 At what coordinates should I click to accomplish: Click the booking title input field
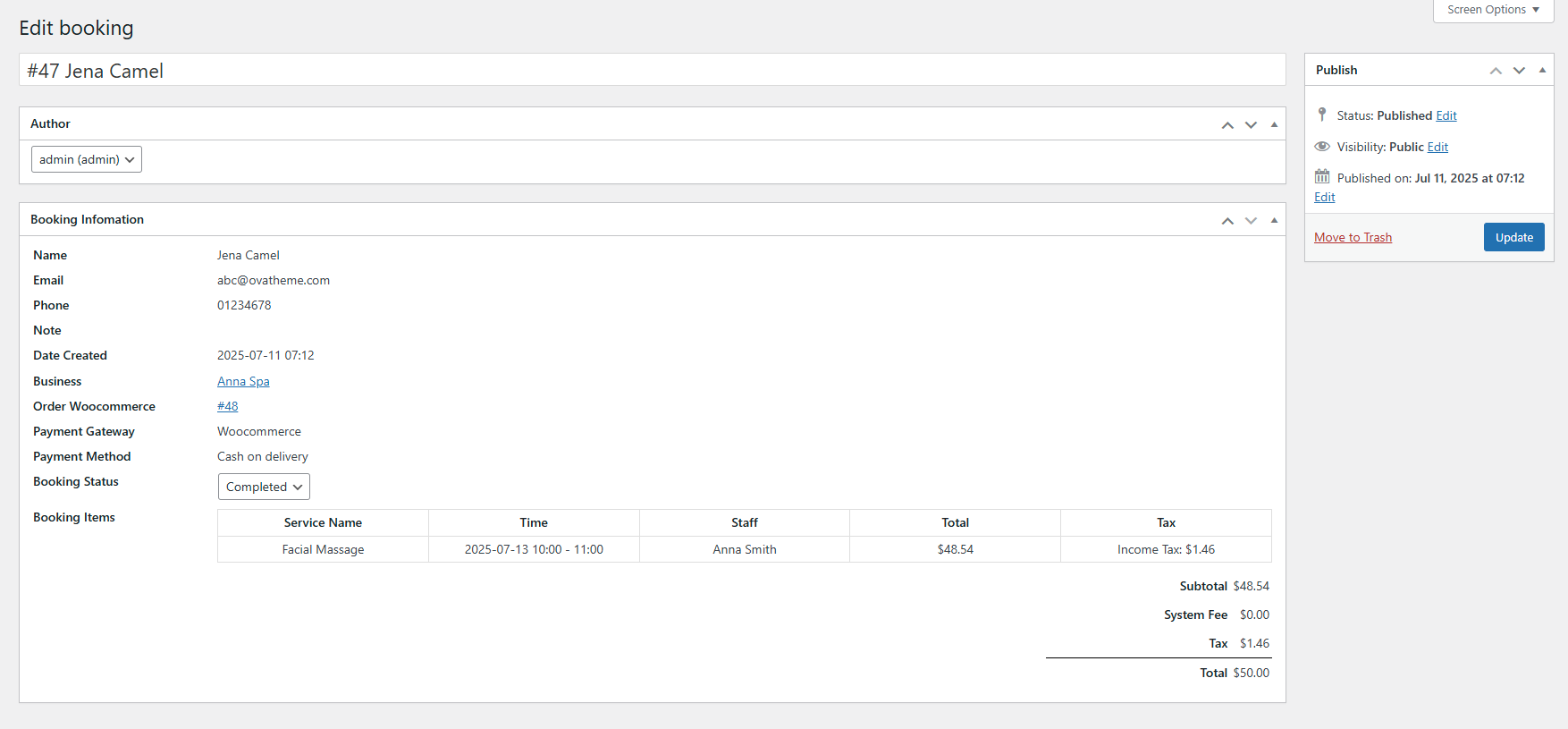point(652,71)
